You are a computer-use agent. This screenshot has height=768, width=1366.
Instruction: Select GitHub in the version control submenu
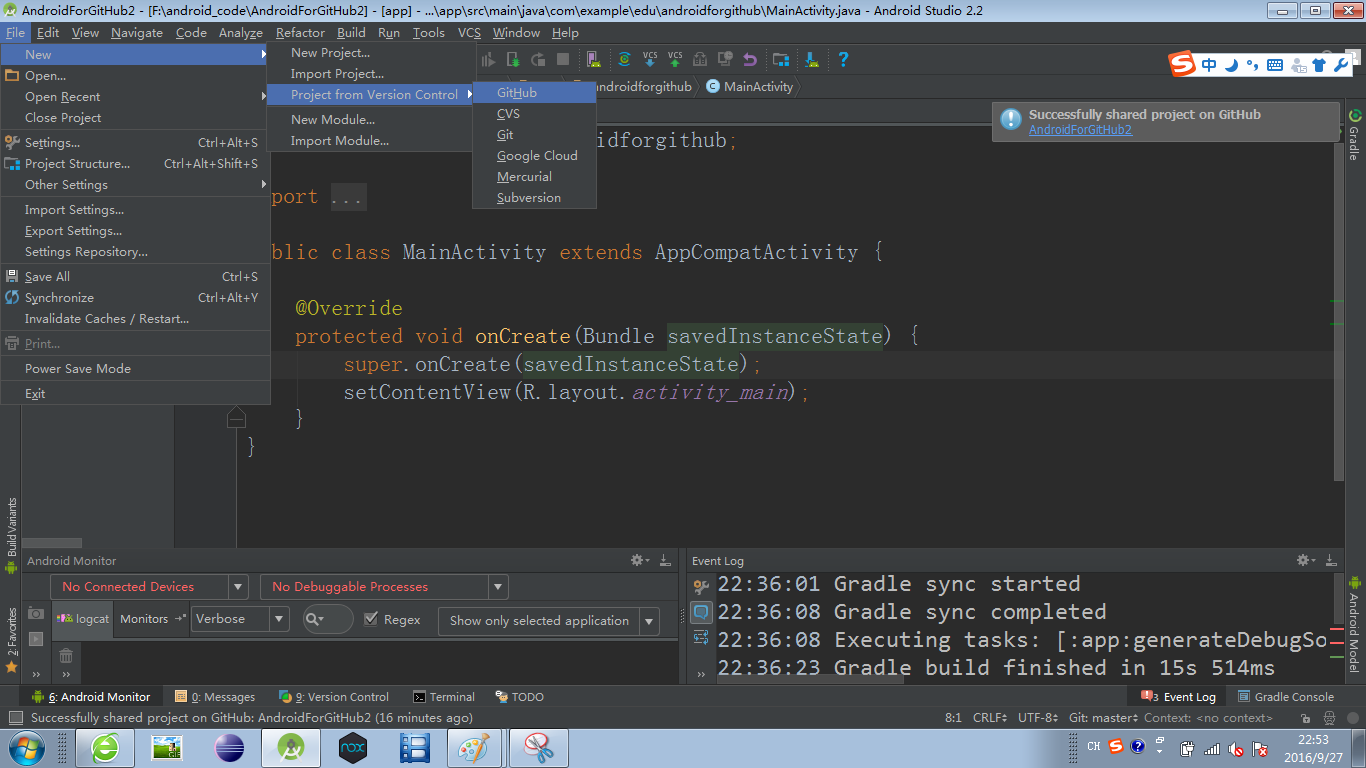pyautogui.click(x=535, y=93)
